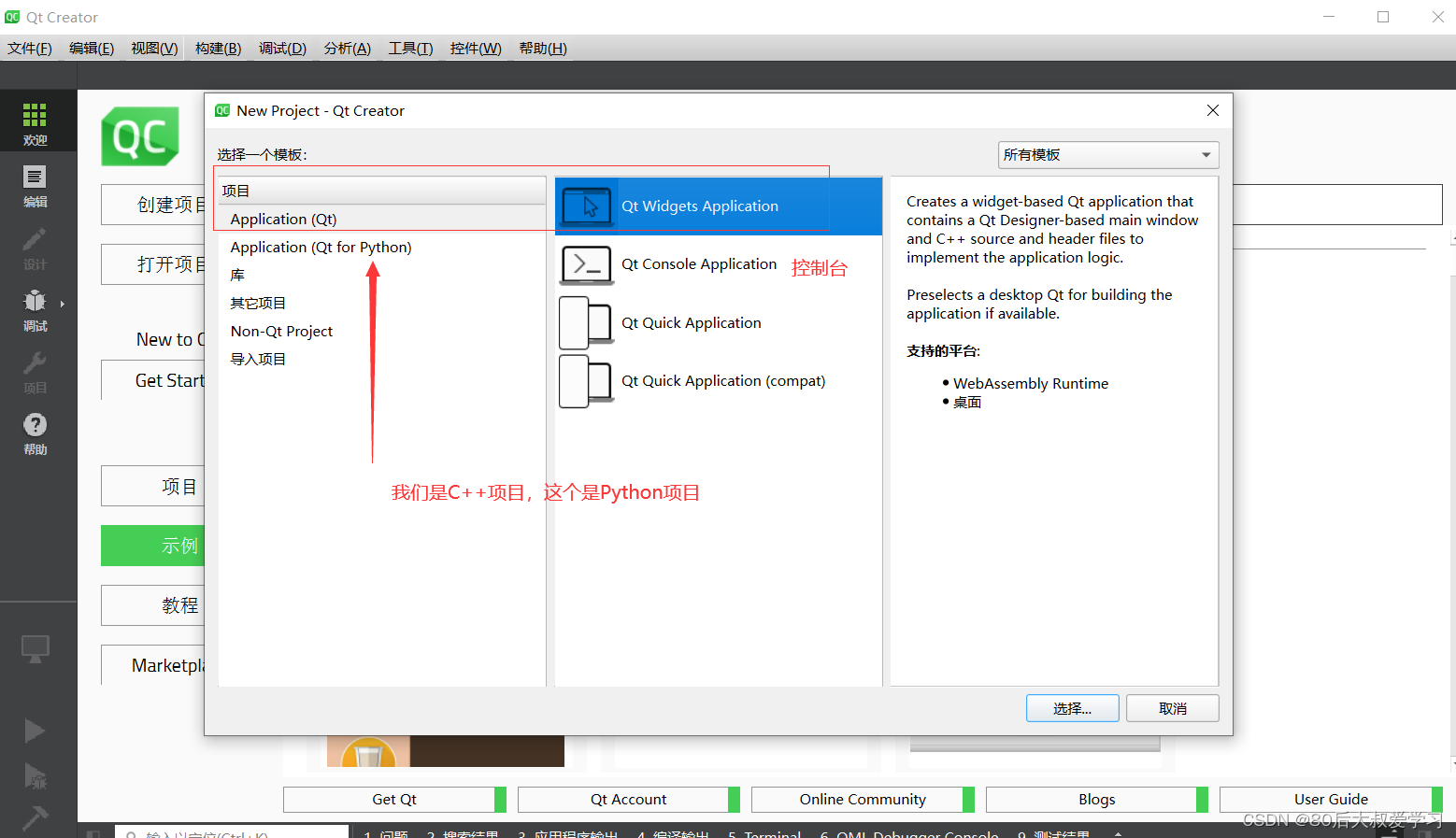Open the 教程 tutorials tab
Viewport: 1456px width, 838px height.
click(153, 605)
